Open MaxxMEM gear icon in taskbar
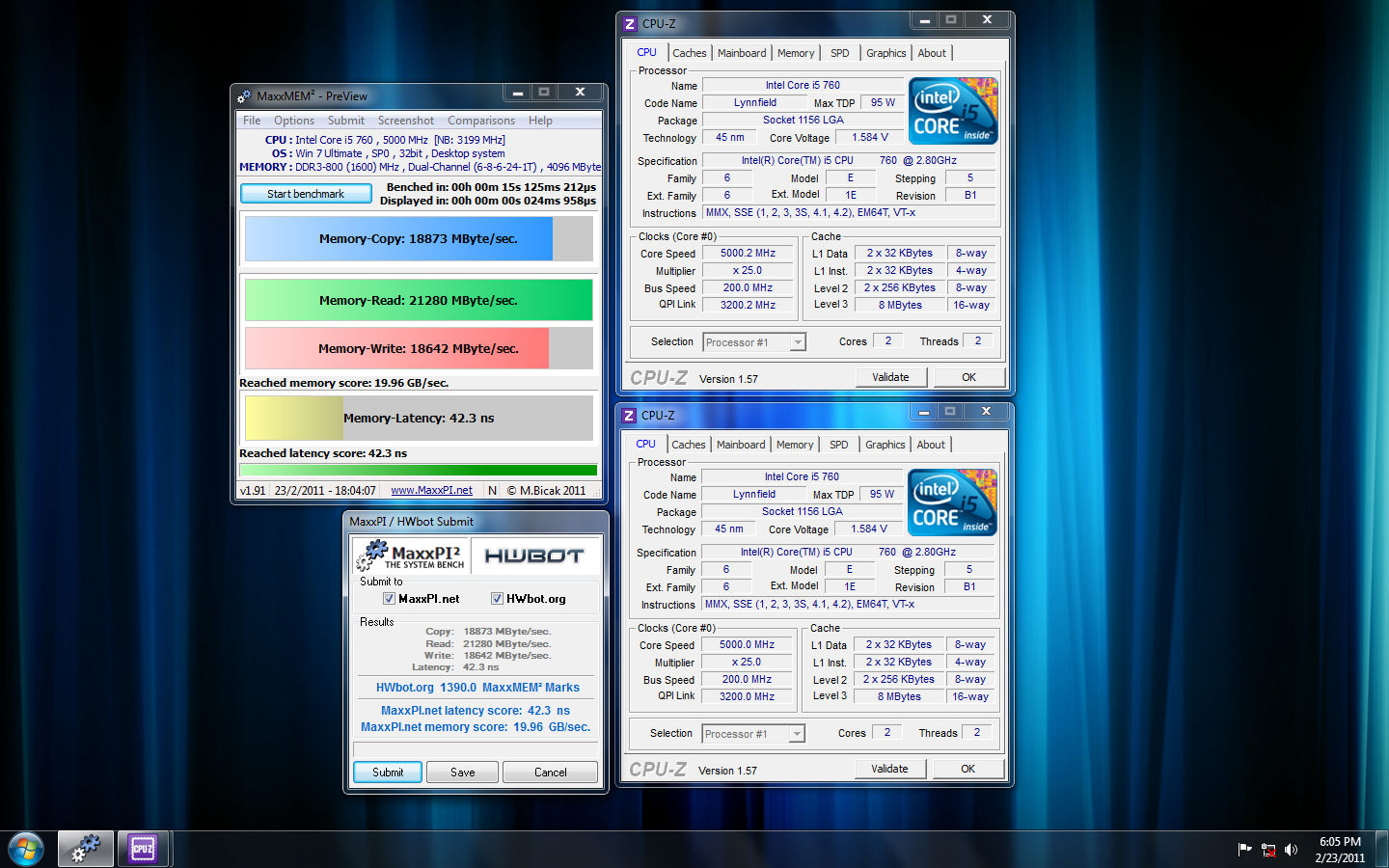Screen dimensions: 1389x868 [x=86, y=849]
